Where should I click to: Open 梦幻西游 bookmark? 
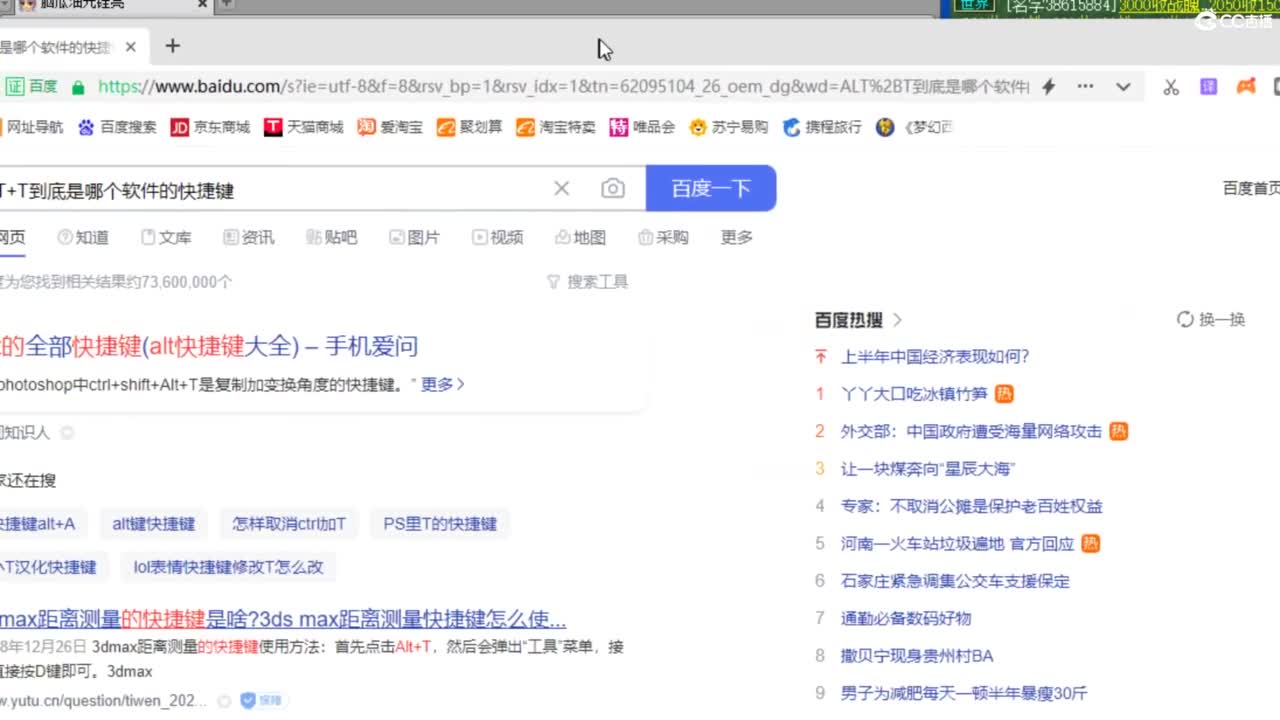pyautogui.click(x=914, y=127)
